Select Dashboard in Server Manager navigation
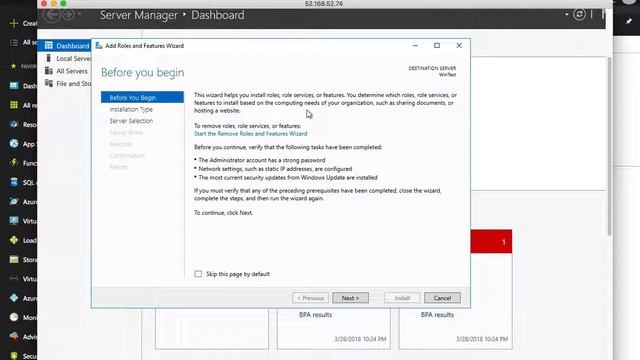 pos(64,45)
